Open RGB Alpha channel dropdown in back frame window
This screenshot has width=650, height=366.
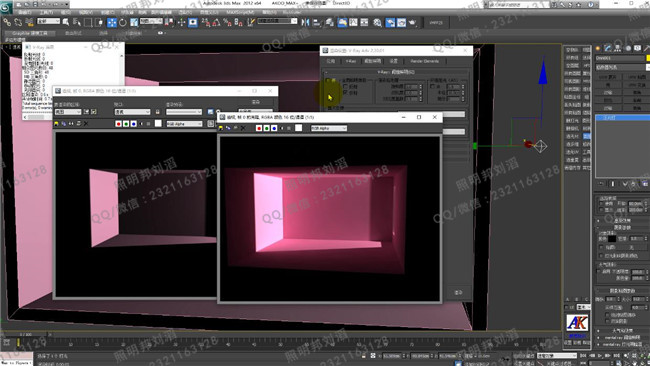click(184, 124)
